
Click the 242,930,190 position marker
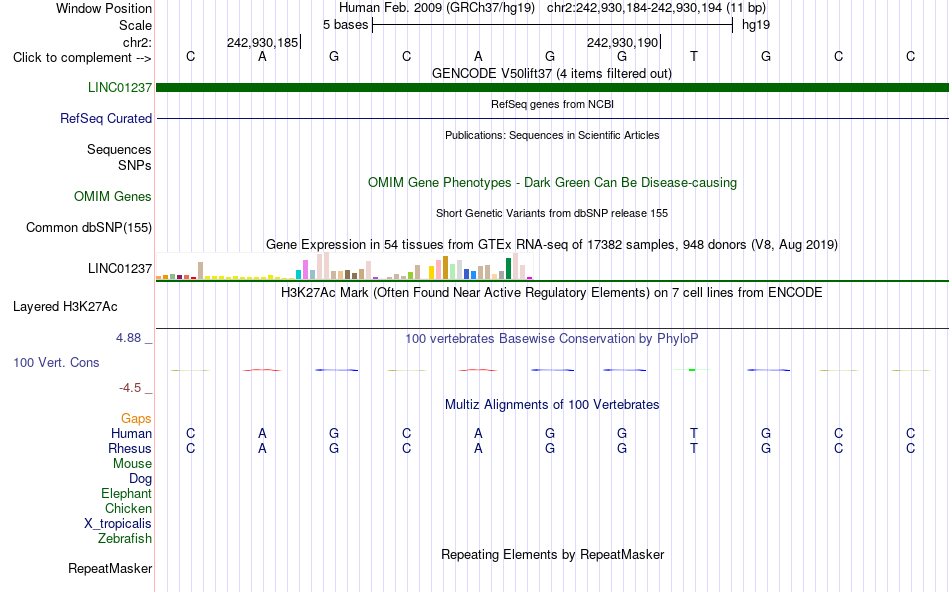coord(622,42)
